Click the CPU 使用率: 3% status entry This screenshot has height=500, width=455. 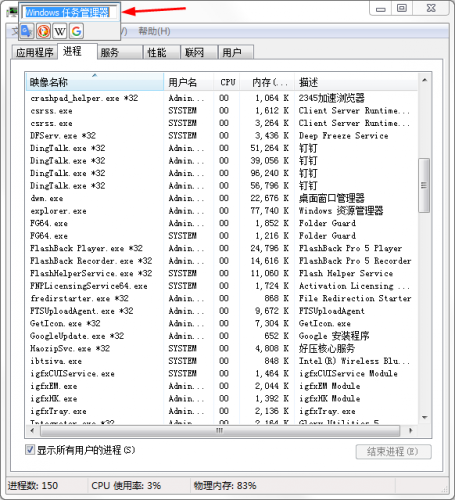[x=126, y=486]
